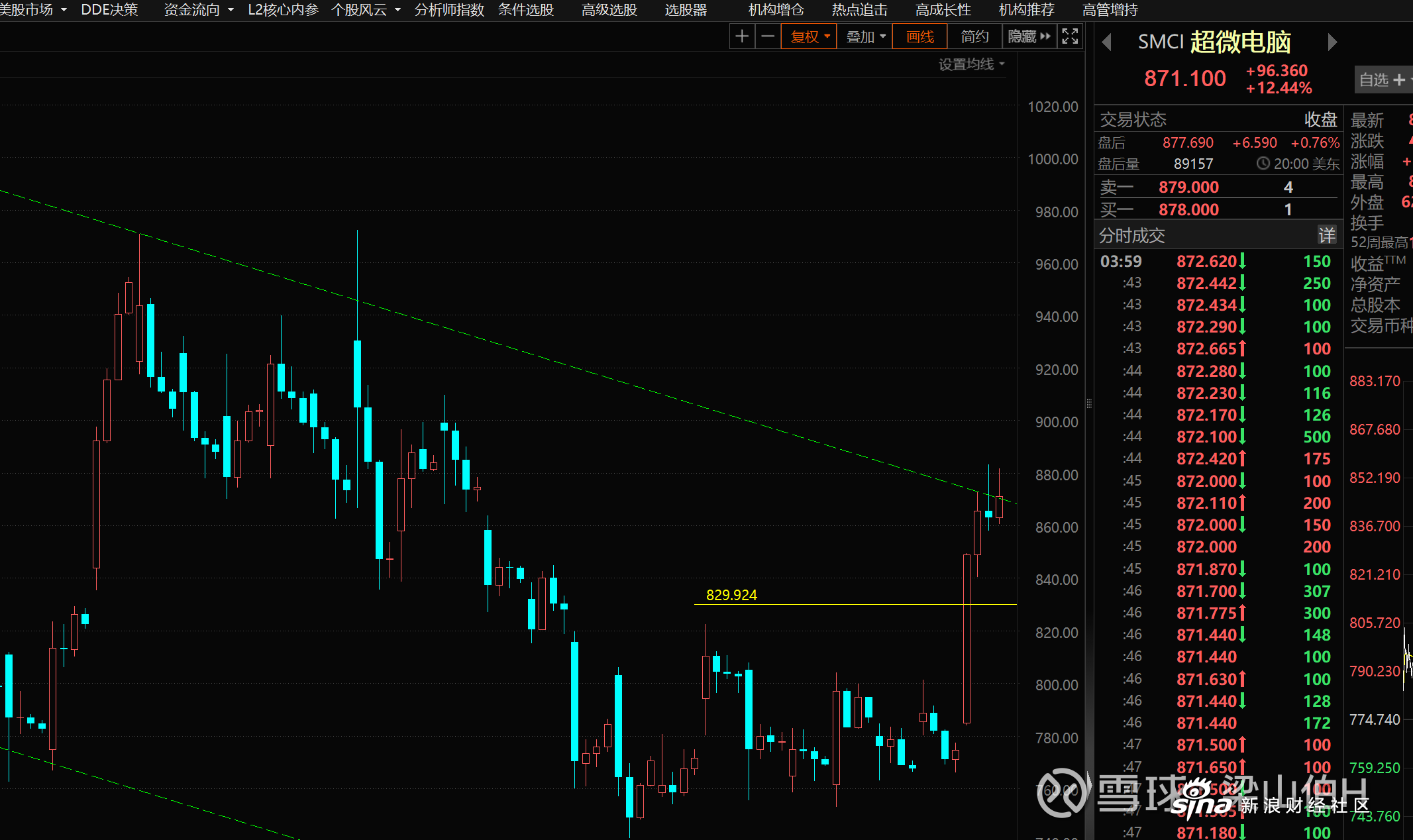Screen dimensions: 1413x840
Task: Open 详 trade details button
Action: coord(1327,235)
